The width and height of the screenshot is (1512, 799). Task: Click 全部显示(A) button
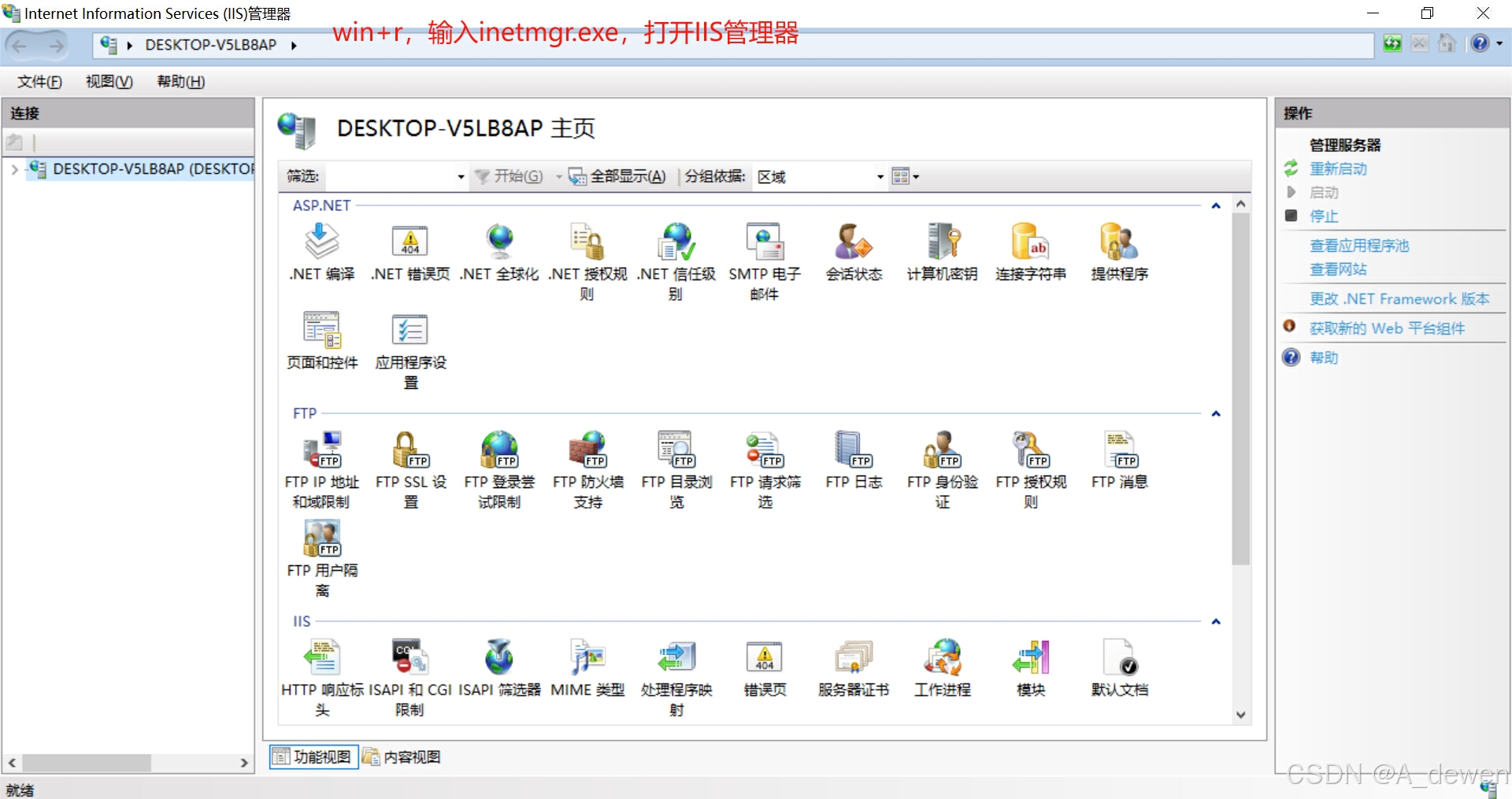coord(618,176)
